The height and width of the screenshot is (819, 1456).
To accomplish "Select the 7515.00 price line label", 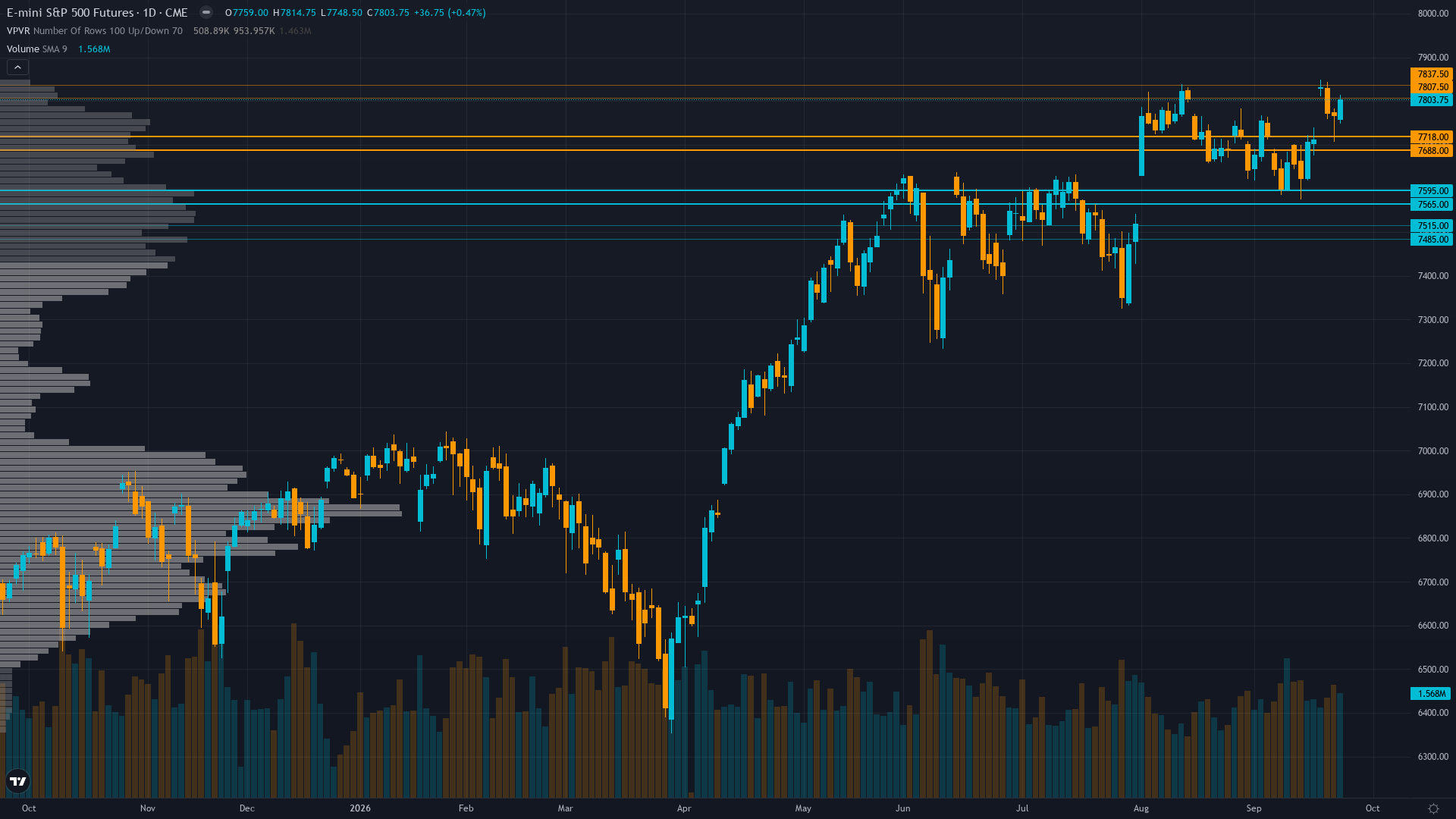I will tap(1432, 226).
